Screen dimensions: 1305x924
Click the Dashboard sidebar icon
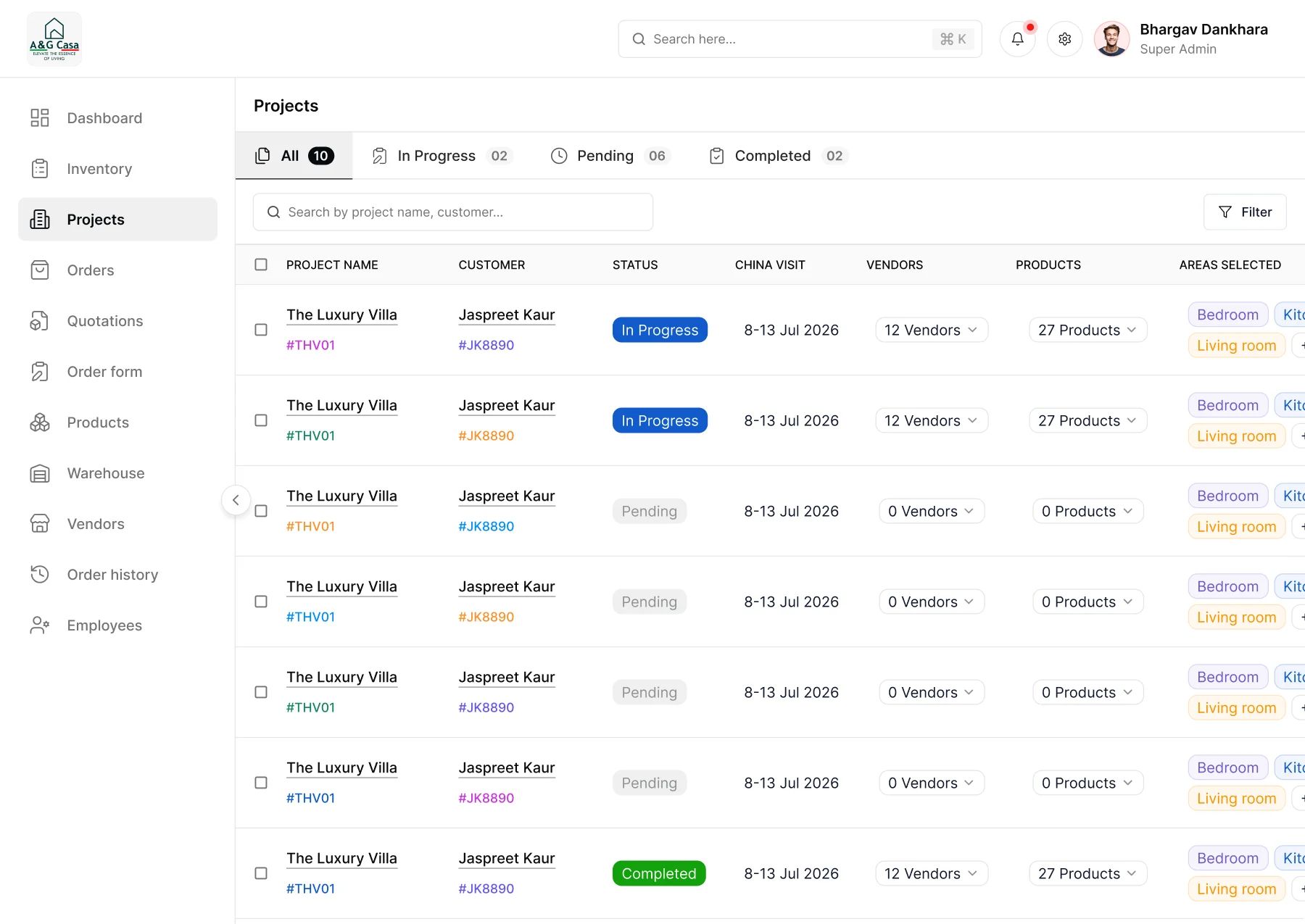(40, 118)
